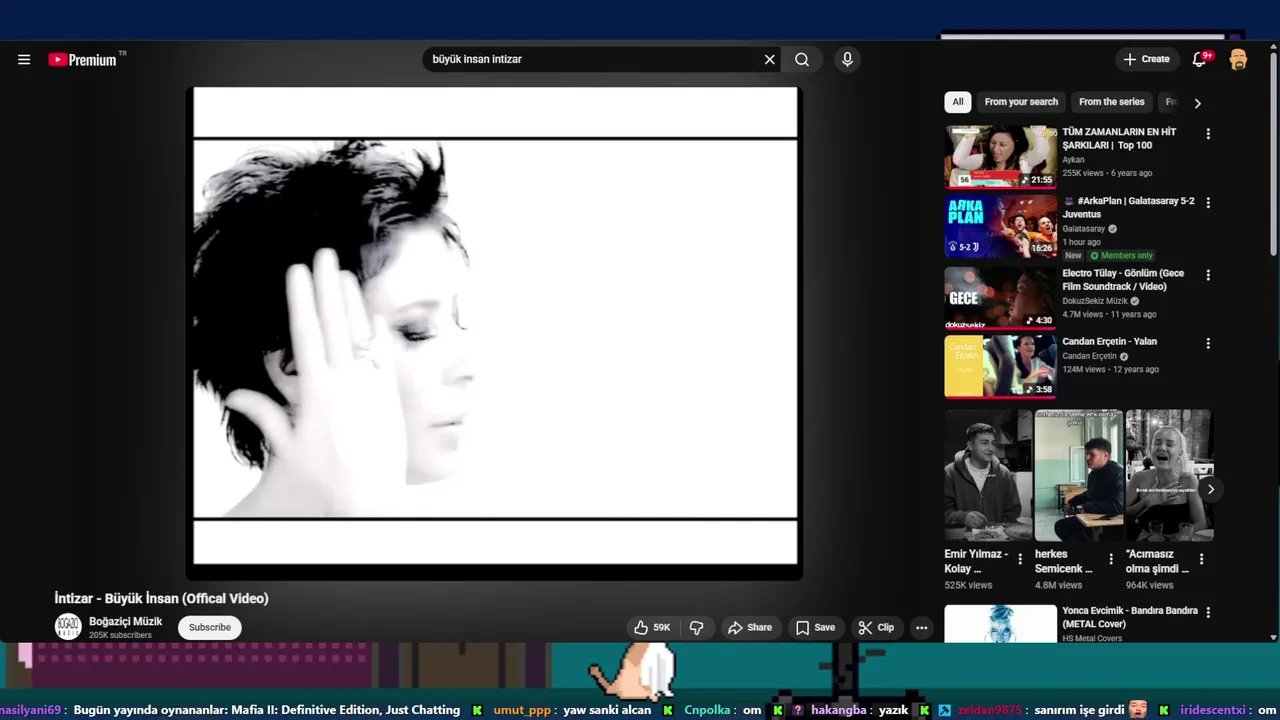Open options for Electro Tülay video
This screenshot has height=720, width=1280.
(x=1208, y=275)
